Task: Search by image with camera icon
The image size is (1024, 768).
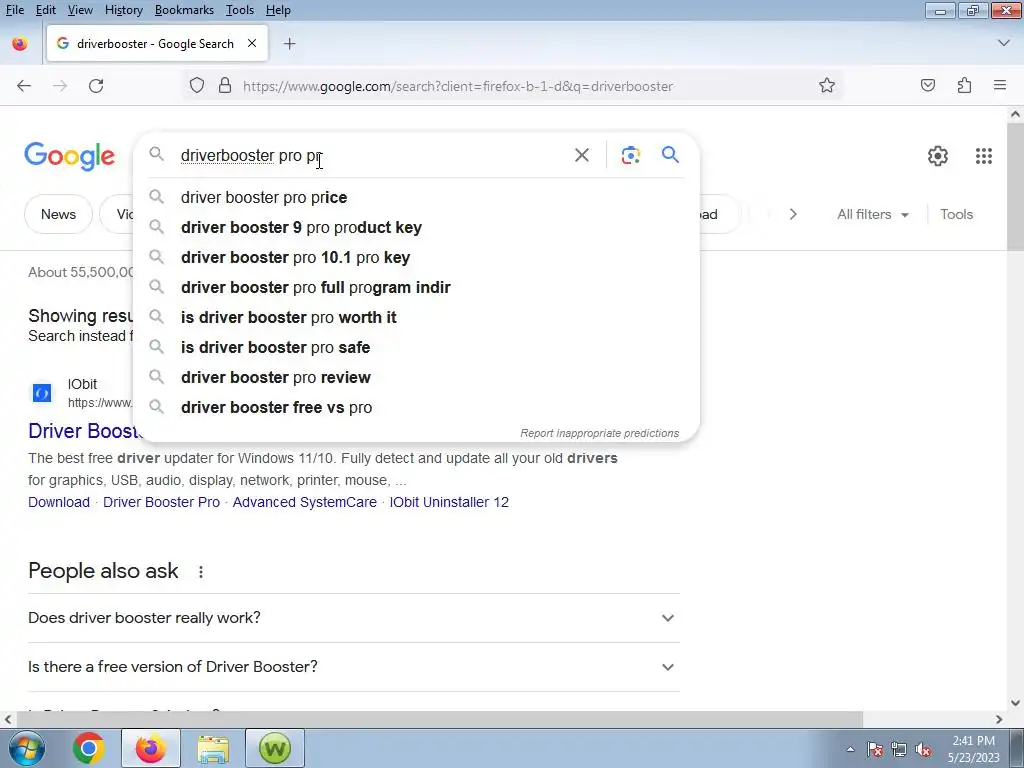Action: click(630, 155)
